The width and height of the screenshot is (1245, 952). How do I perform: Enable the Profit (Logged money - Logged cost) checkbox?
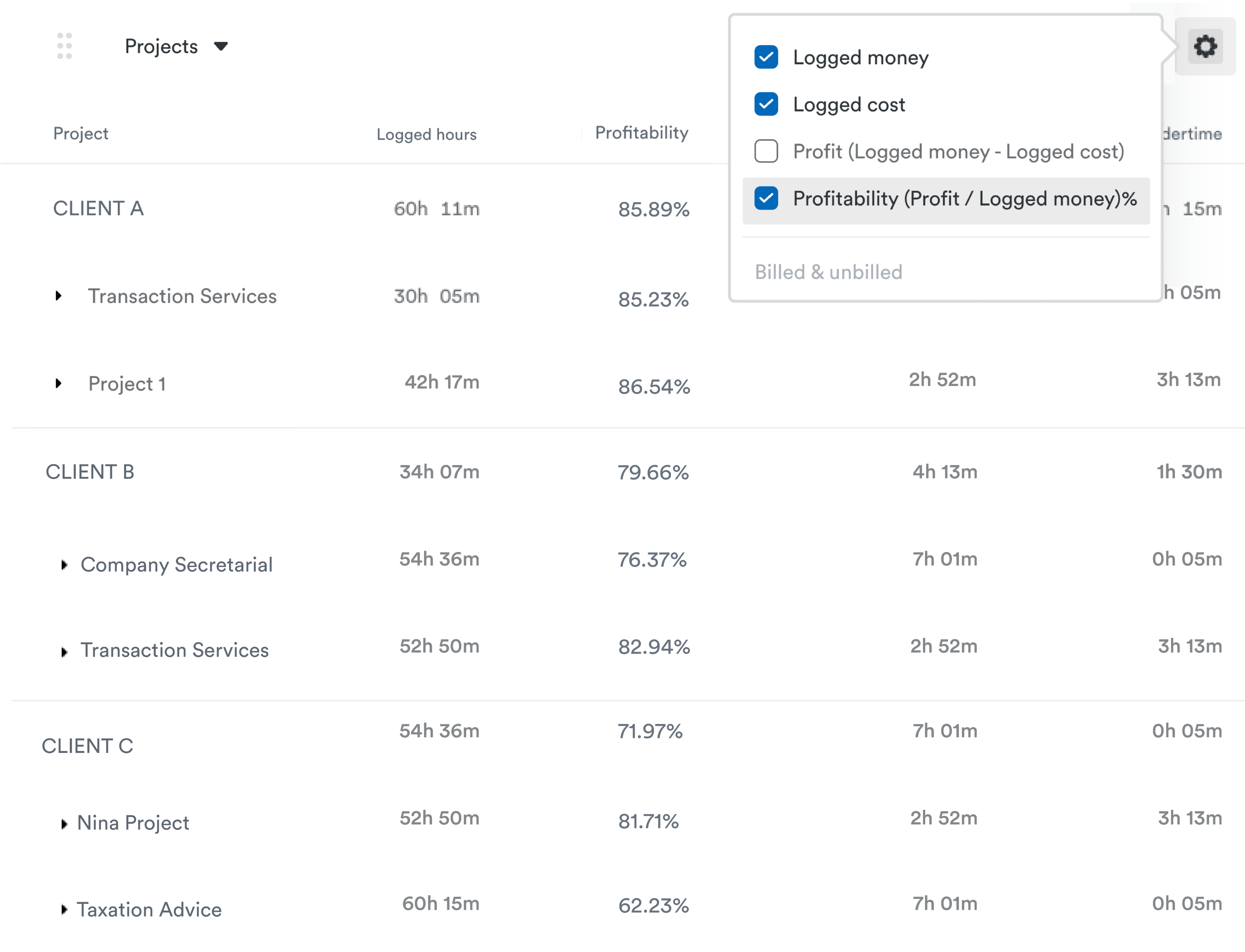[766, 151]
